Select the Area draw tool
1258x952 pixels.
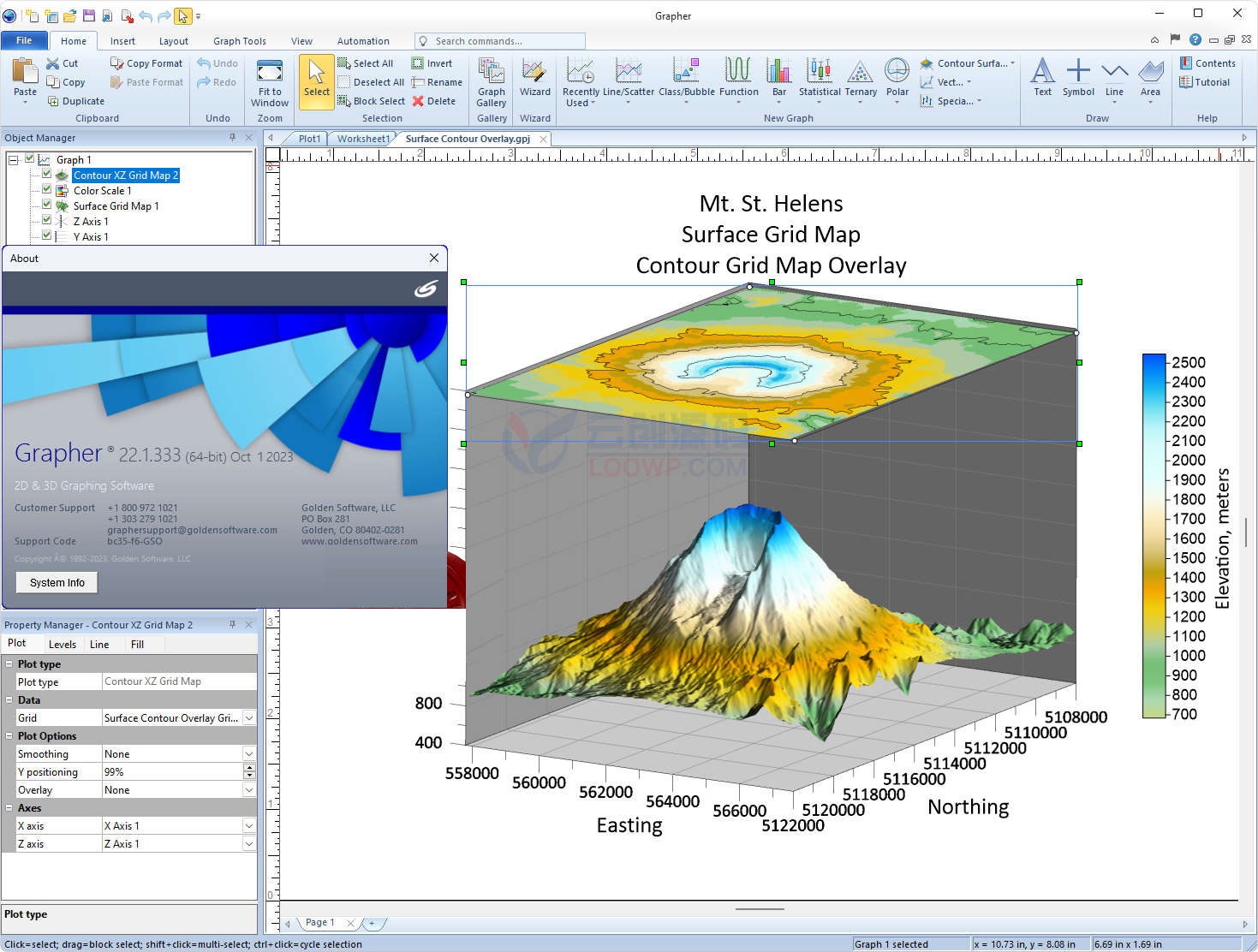click(1151, 71)
